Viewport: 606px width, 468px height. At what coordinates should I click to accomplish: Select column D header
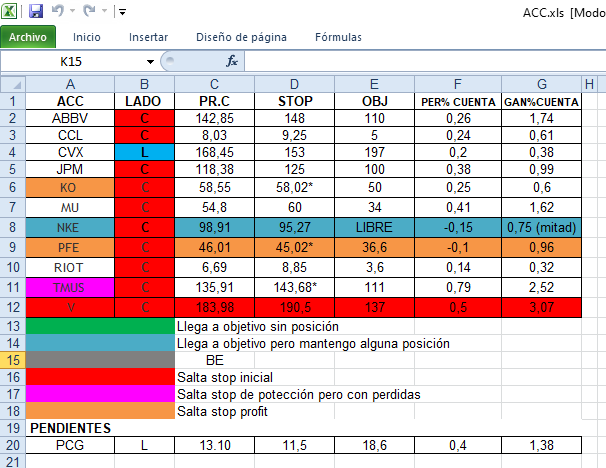click(294, 84)
